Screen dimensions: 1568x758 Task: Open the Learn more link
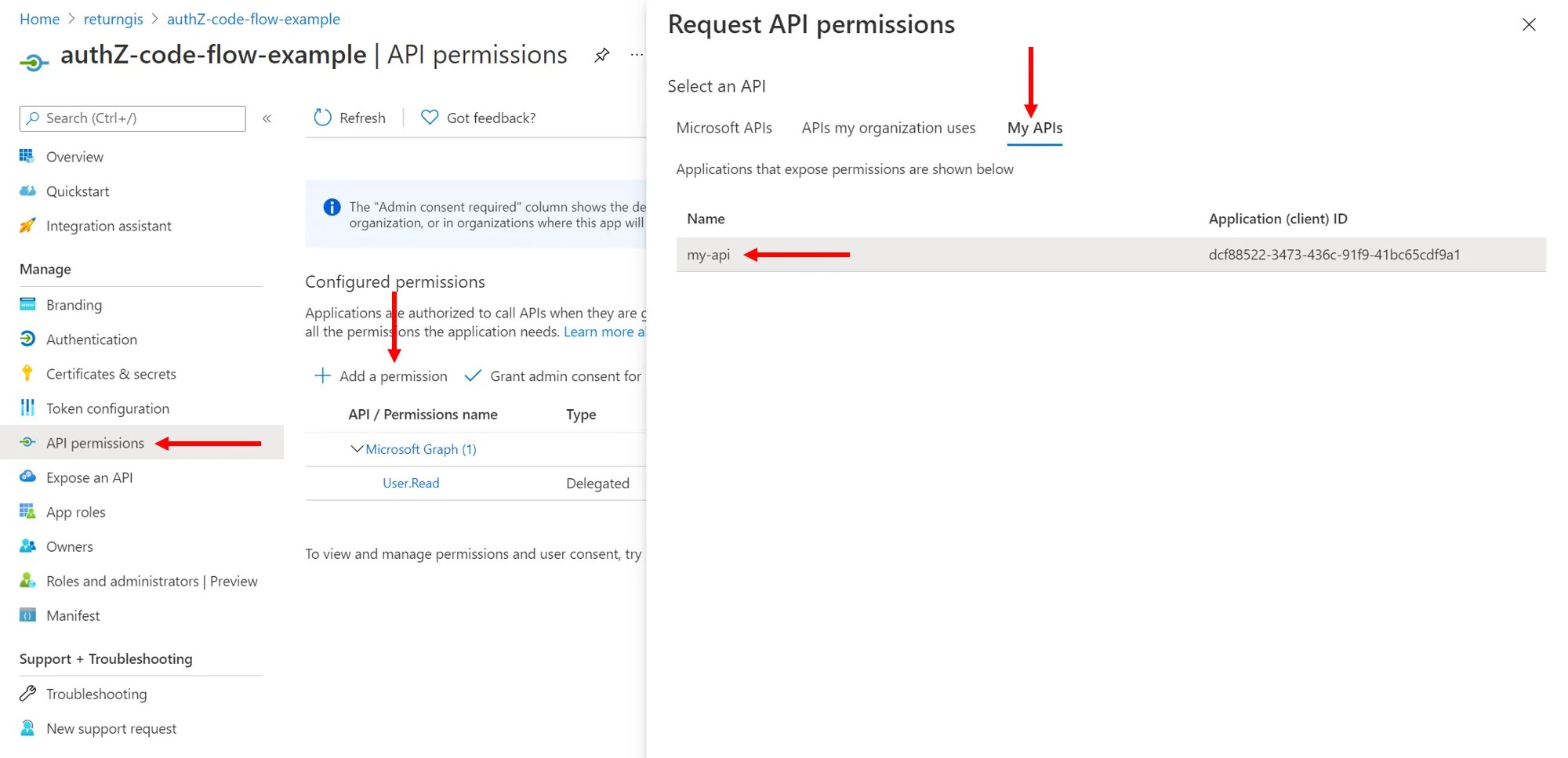click(x=604, y=332)
